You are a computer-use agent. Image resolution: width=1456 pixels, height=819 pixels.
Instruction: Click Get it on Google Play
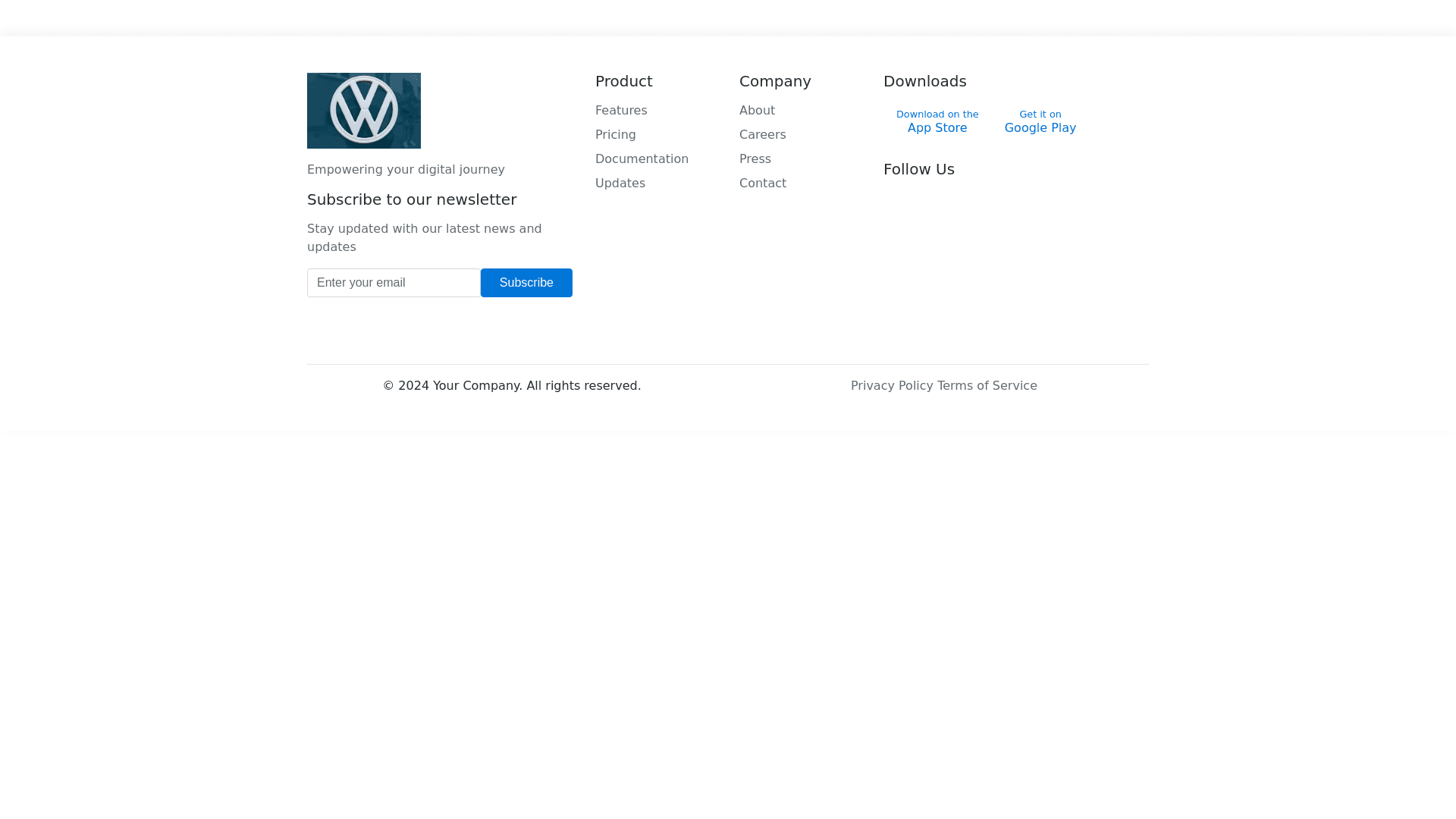point(1040,121)
